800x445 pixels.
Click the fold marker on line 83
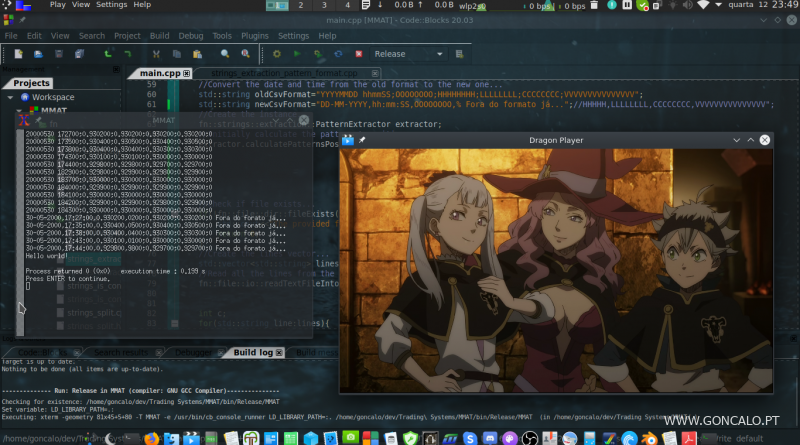(x=174, y=324)
